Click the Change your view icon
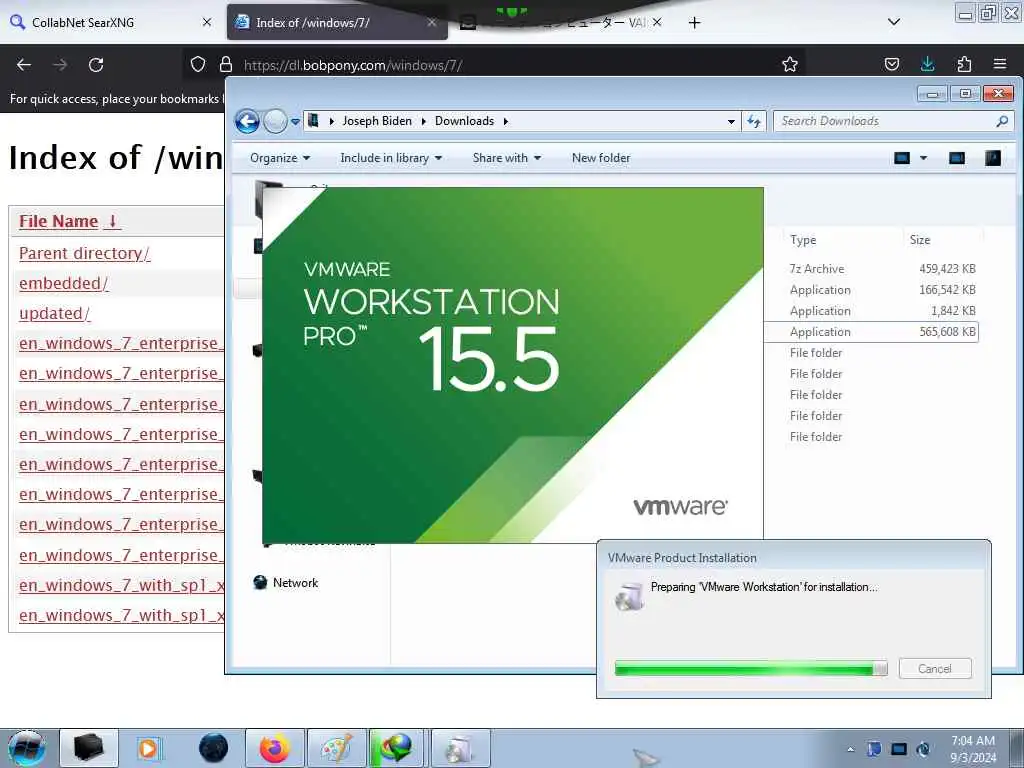This screenshot has height=768, width=1024. point(902,158)
